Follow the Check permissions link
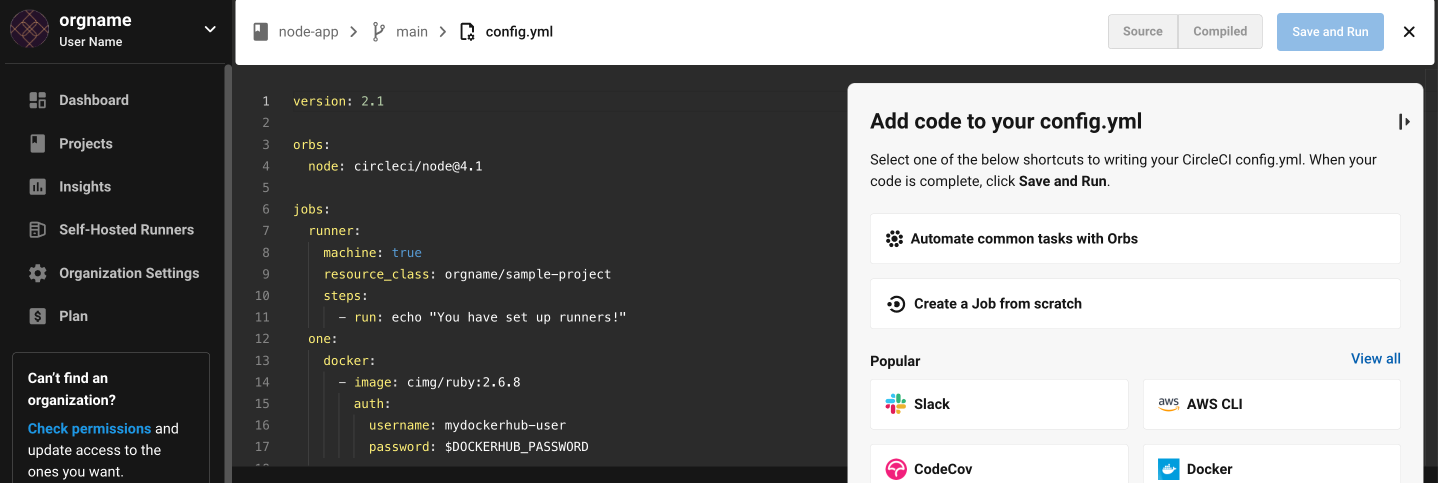Image resolution: width=1438 pixels, height=483 pixels. [90, 428]
